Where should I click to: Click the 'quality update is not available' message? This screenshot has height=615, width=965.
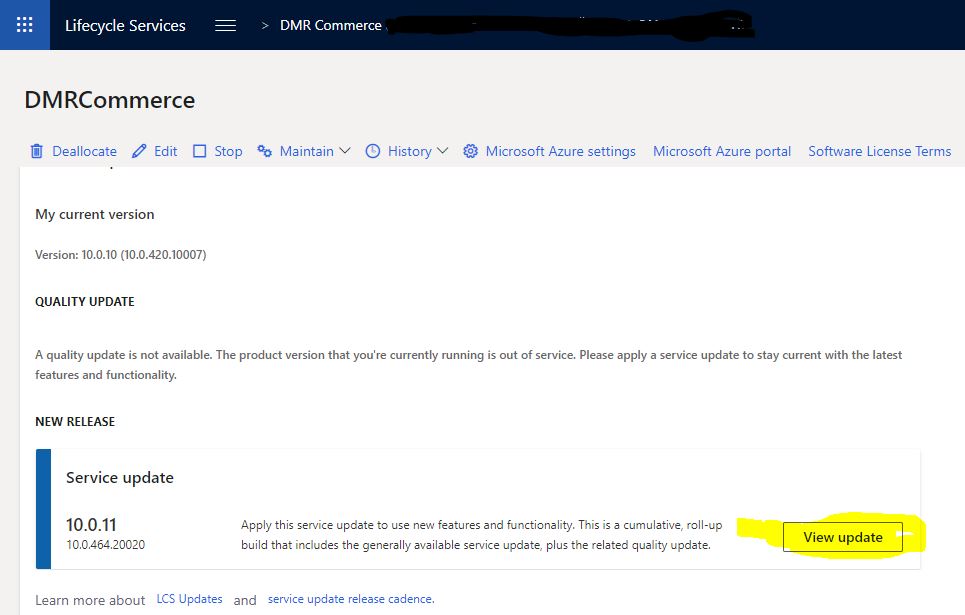468,364
